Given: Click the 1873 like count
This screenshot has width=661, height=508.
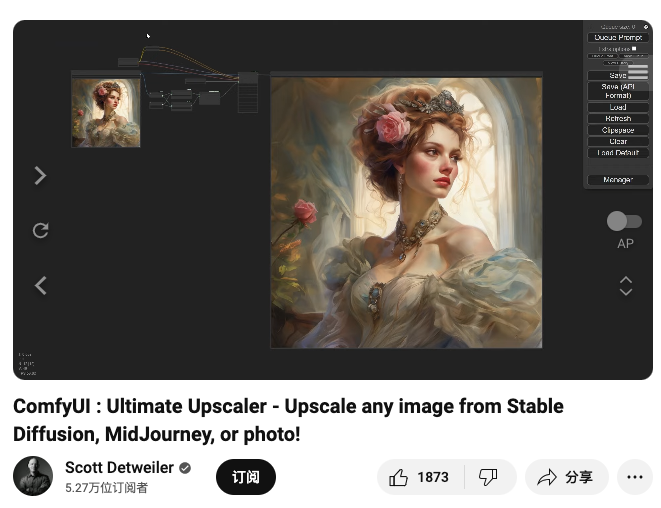Looking at the screenshot, I should 433,477.
